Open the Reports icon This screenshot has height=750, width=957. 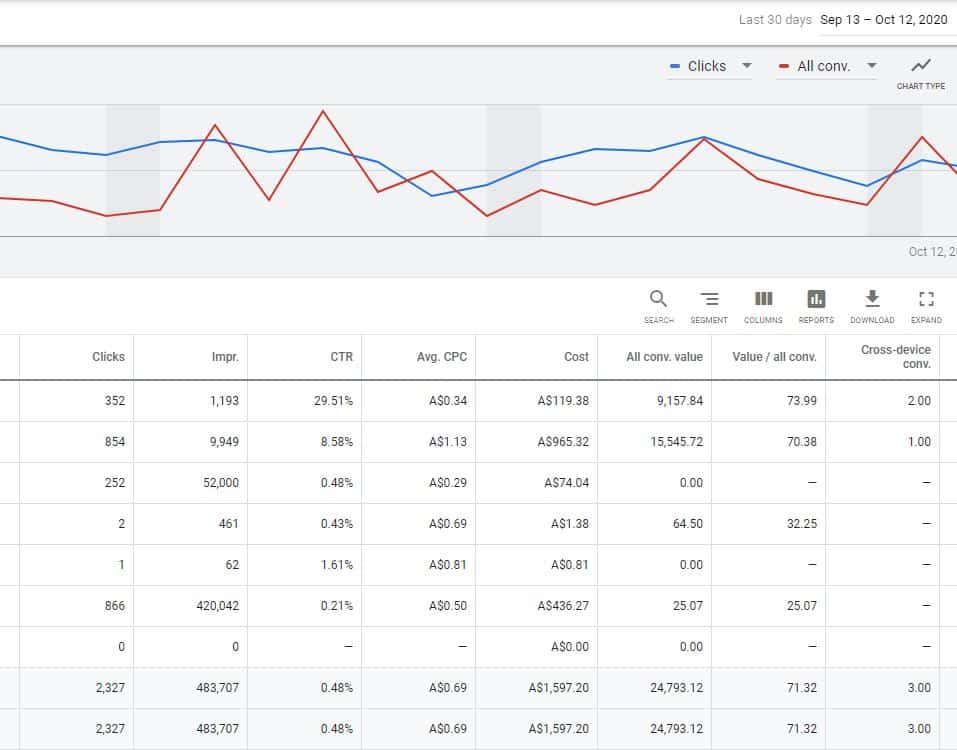pos(816,299)
